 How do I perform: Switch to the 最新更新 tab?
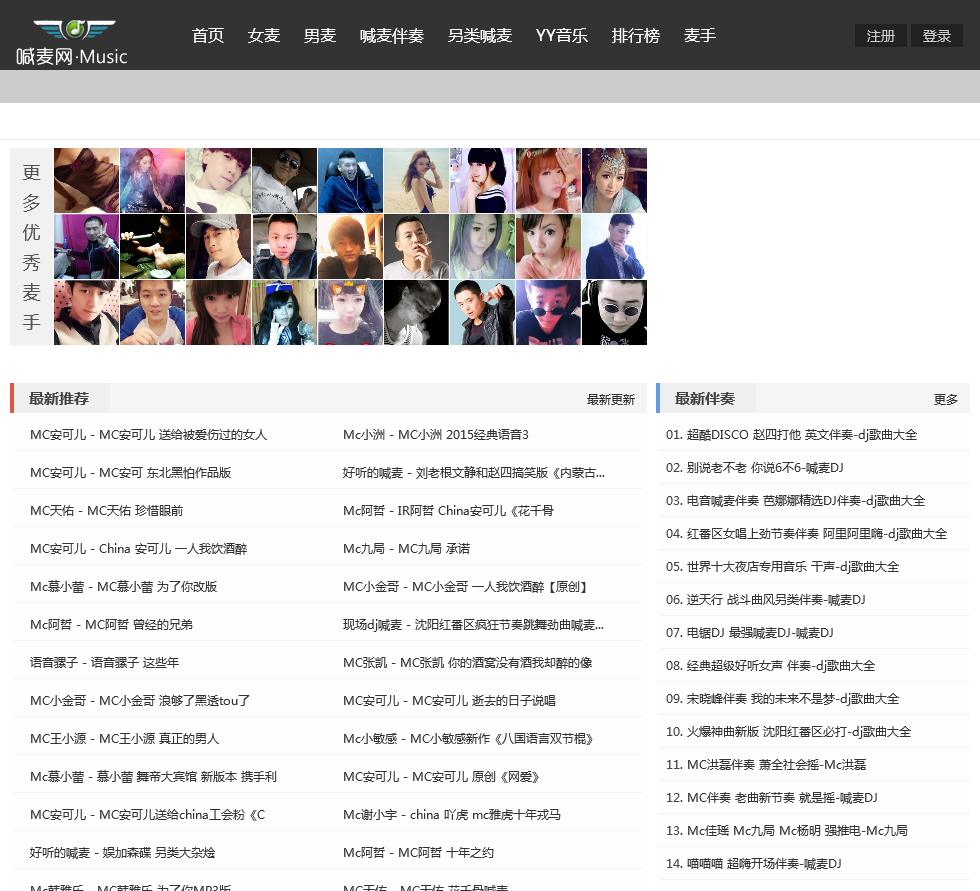[610, 399]
